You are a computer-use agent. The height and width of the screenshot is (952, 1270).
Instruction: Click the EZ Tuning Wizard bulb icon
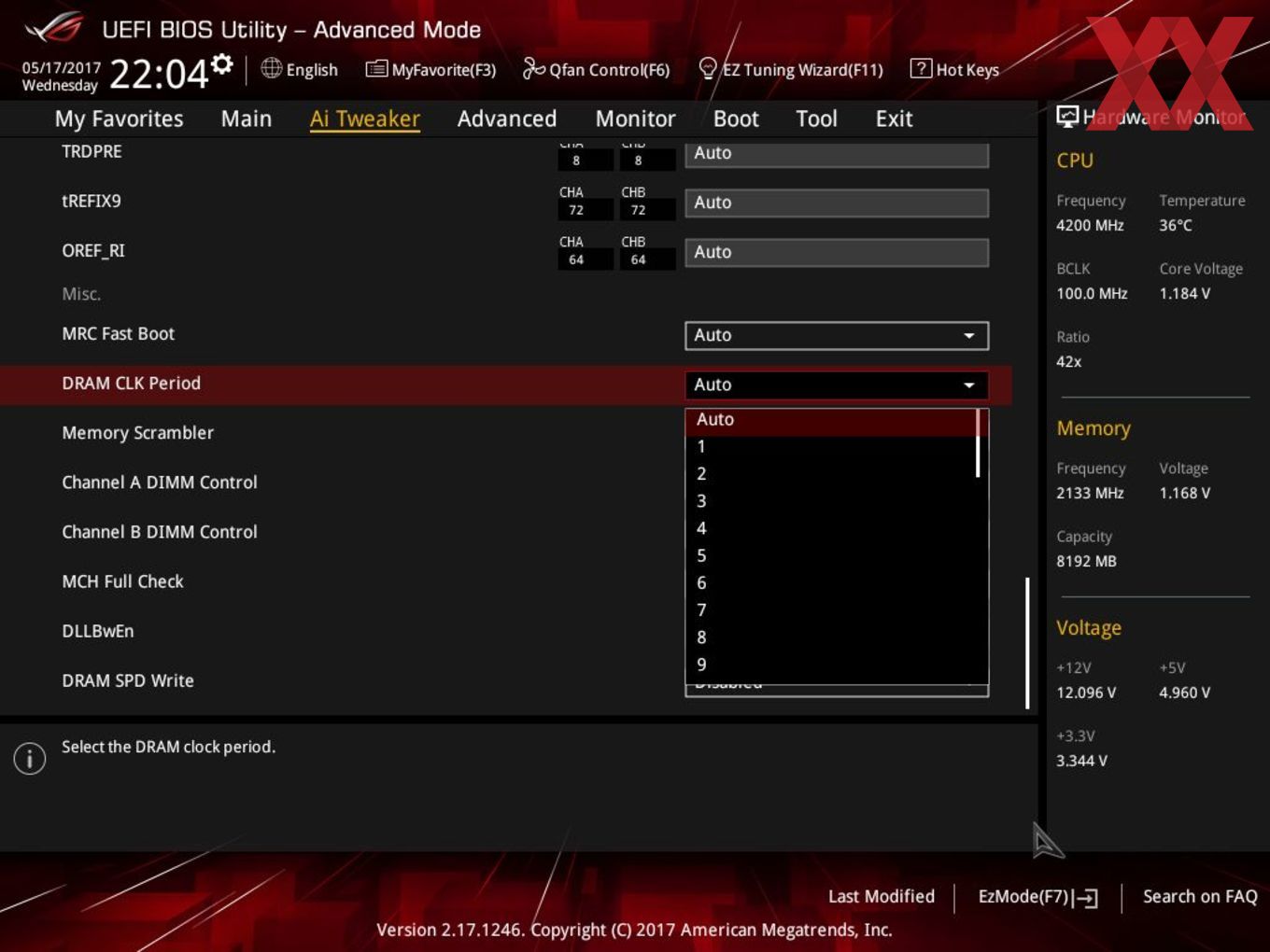point(708,69)
